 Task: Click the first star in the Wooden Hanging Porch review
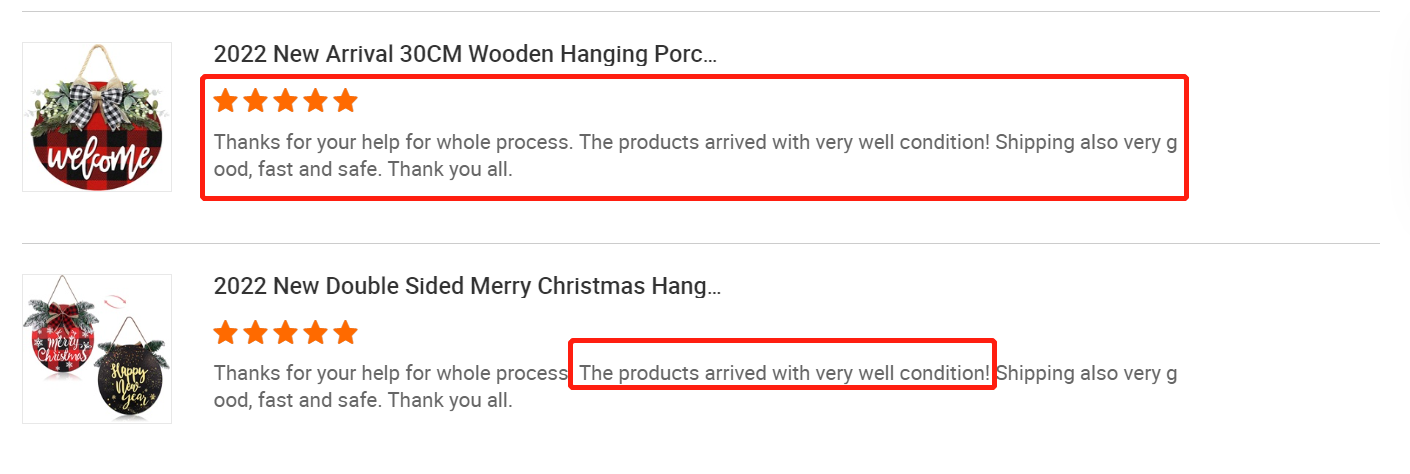226,100
